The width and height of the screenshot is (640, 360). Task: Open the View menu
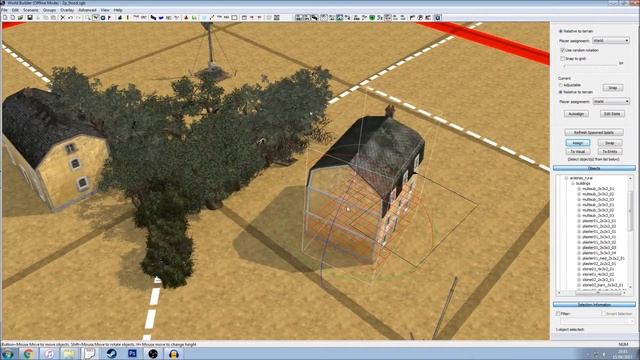pos(105,10)
